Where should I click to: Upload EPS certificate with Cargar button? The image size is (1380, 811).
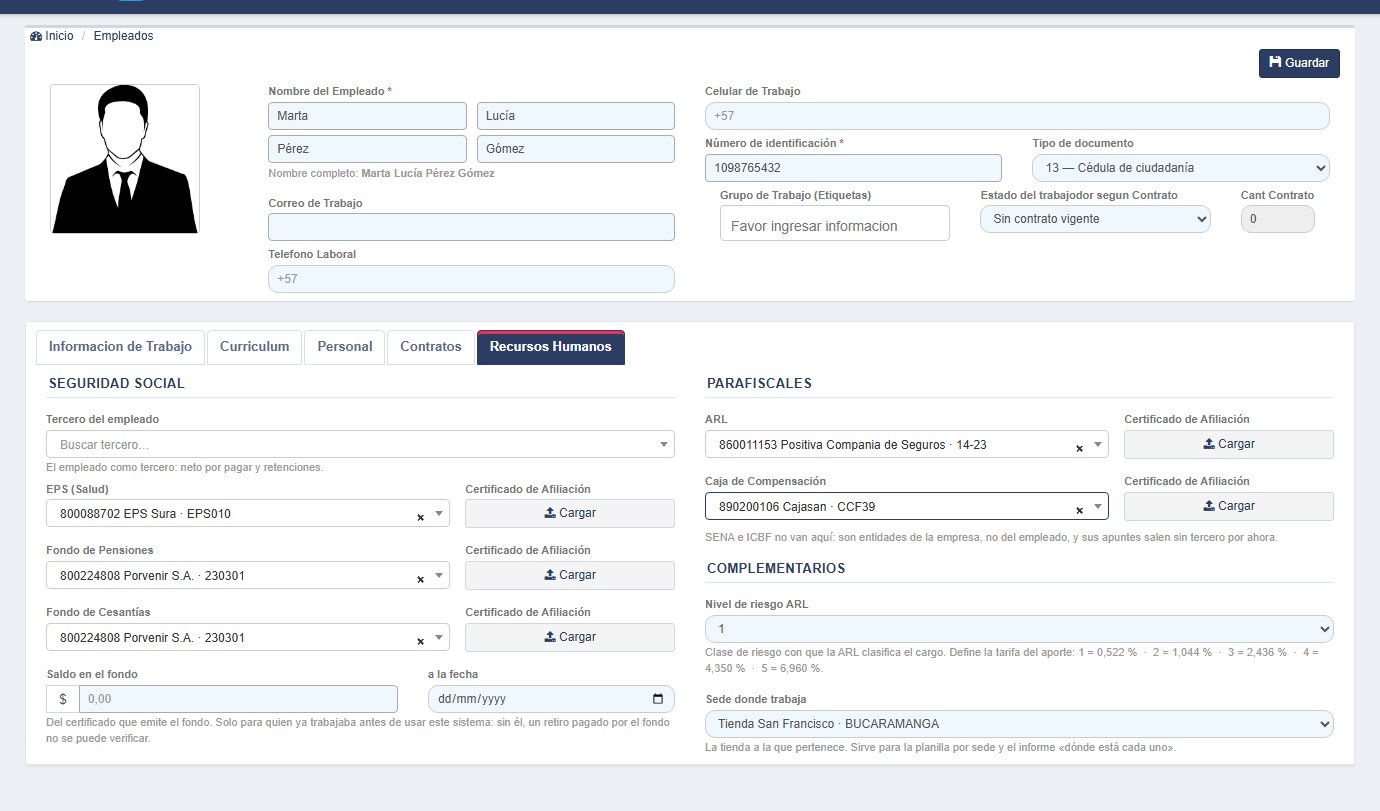coord(570,513)
